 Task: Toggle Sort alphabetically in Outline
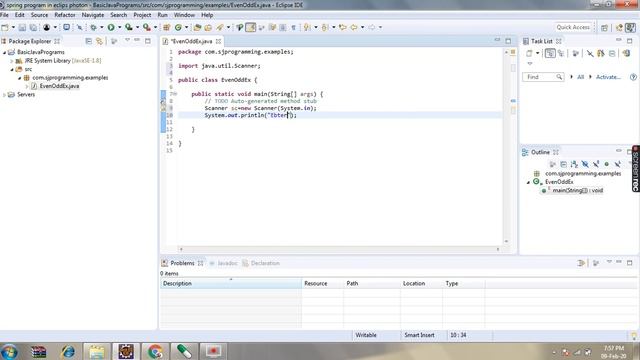click(x=574, y=164)
